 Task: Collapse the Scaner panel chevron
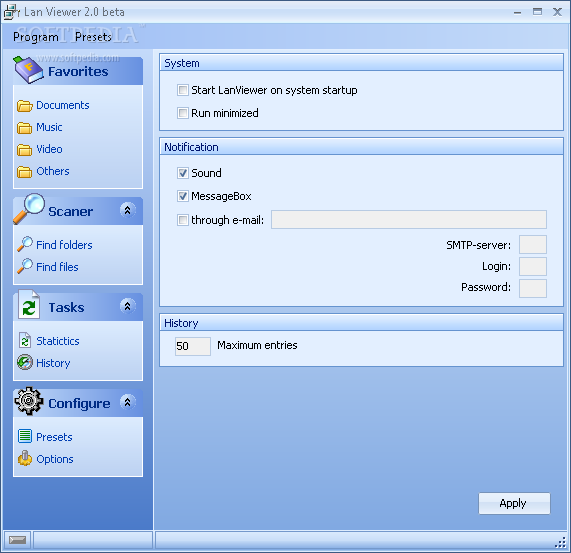[127, 210]
